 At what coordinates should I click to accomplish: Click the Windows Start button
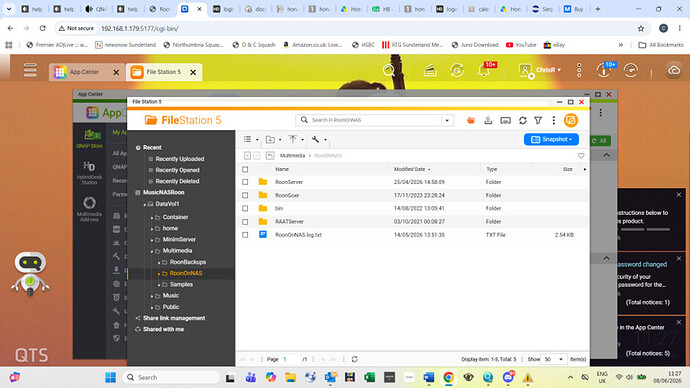point(110,377)
